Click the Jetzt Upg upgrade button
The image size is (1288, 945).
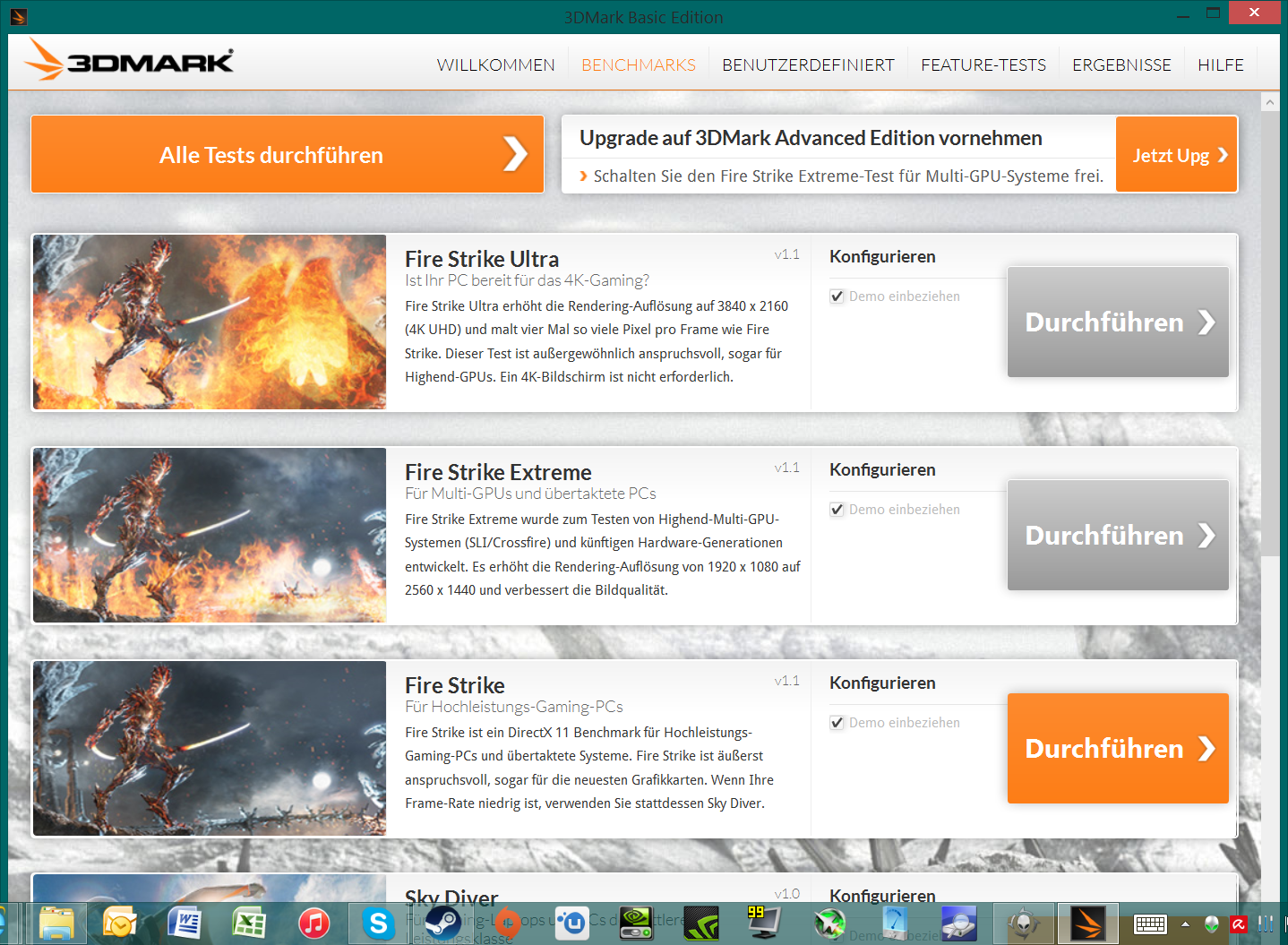[x=1177, y=154]
